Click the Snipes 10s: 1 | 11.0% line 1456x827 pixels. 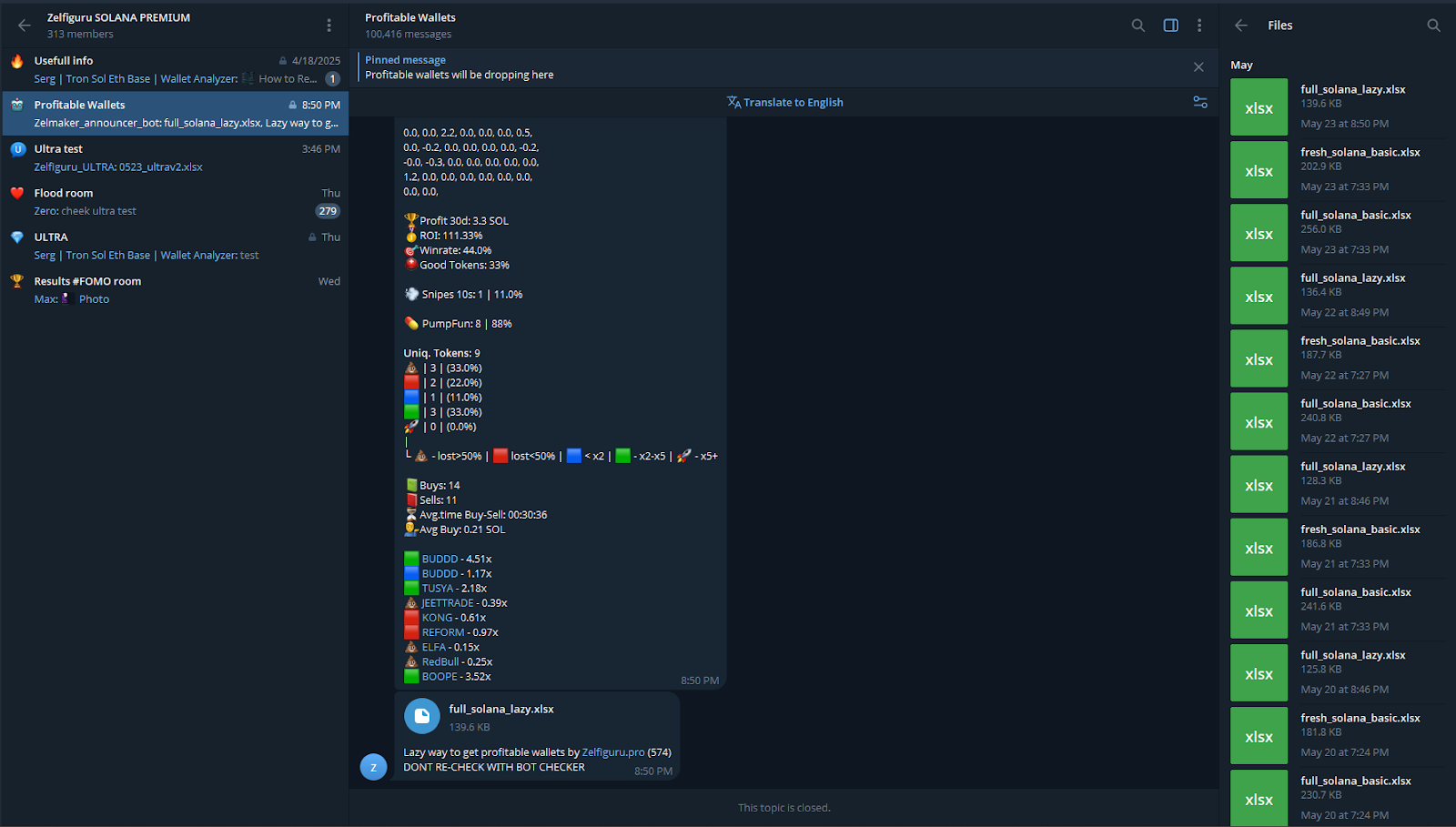[463, 295]
